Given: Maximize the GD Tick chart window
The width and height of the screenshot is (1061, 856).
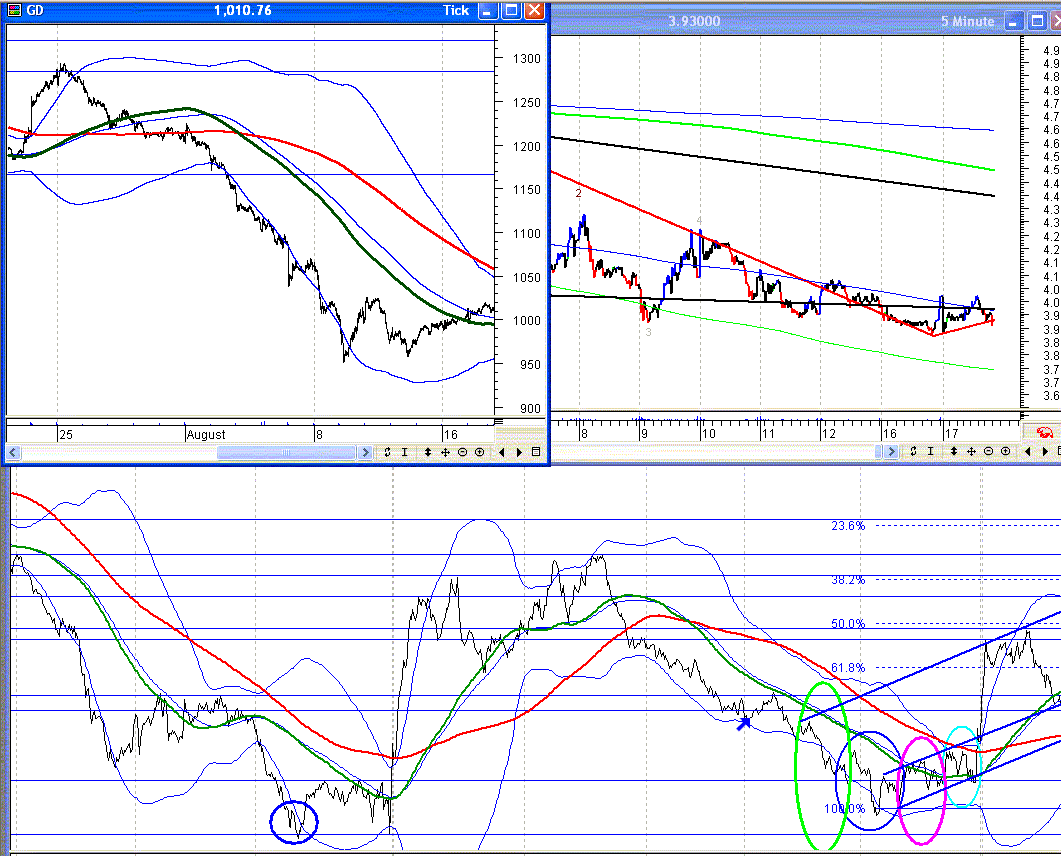Looking at the screenshot, I should [512, 10].
